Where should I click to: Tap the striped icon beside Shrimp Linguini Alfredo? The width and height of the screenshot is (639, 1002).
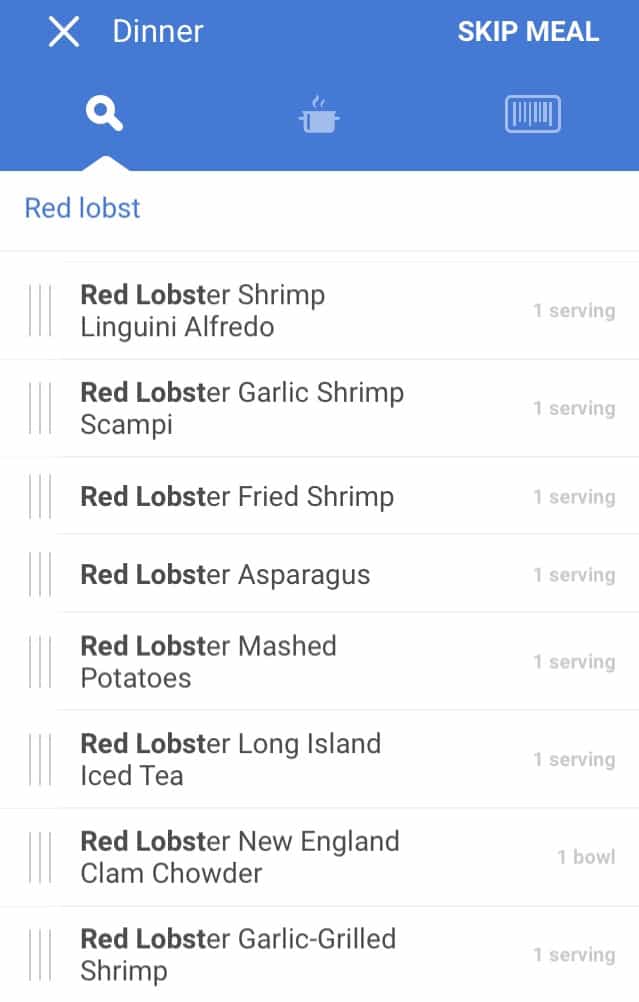click(39, 311)
